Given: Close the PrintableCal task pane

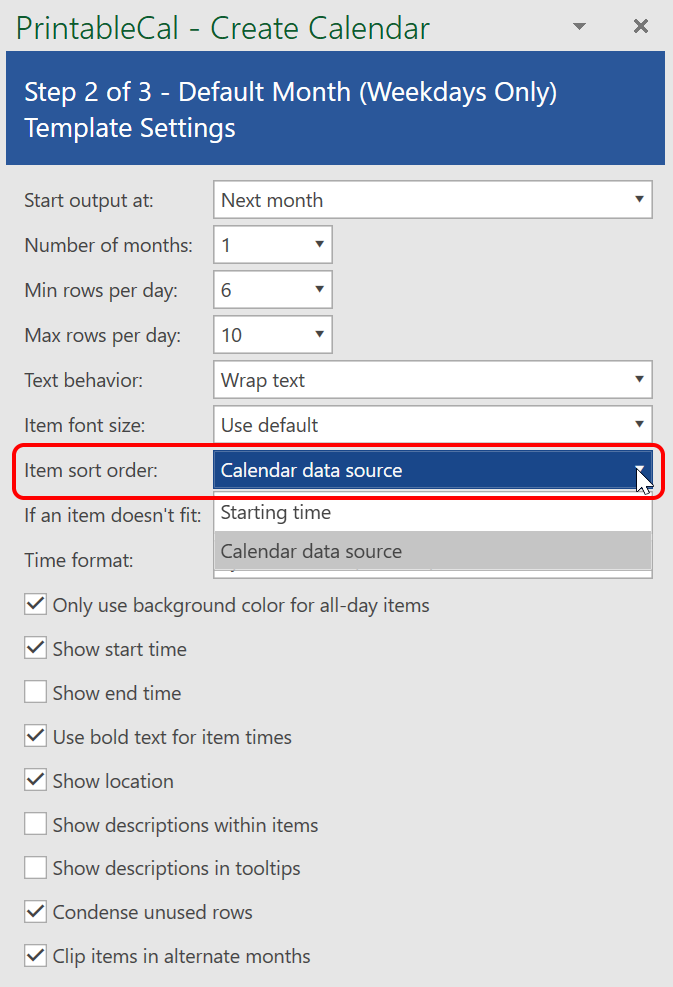Looking at the screenshot, I should pos(641,27).
